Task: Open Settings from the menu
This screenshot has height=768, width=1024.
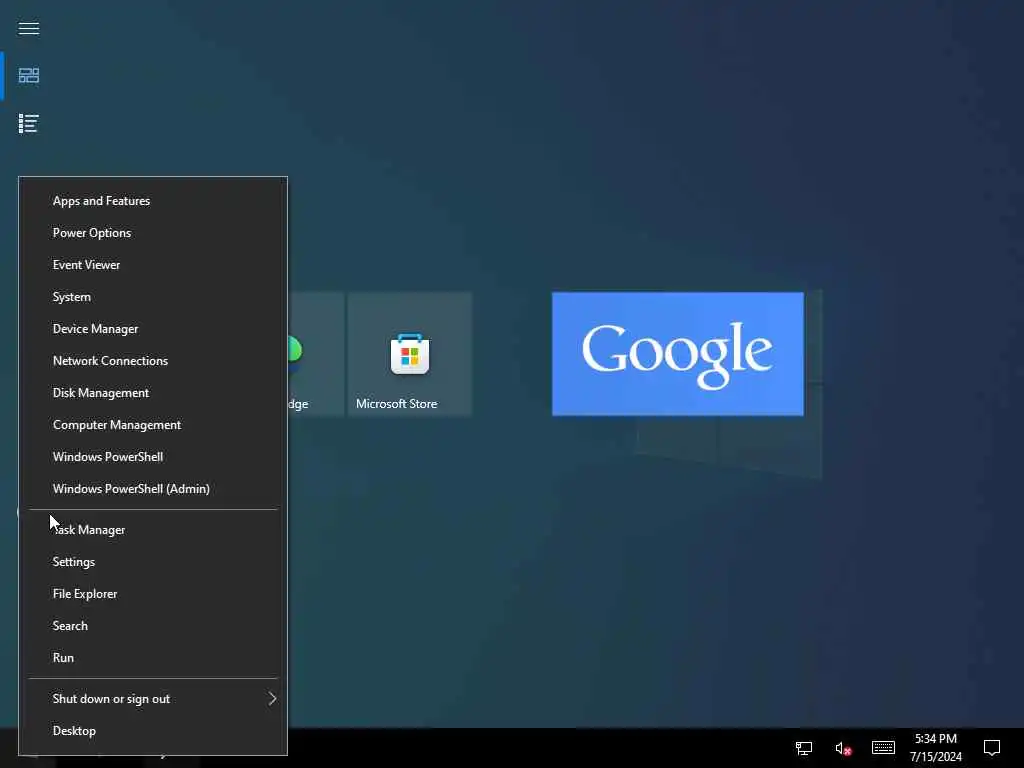Action: pos(153,562)
